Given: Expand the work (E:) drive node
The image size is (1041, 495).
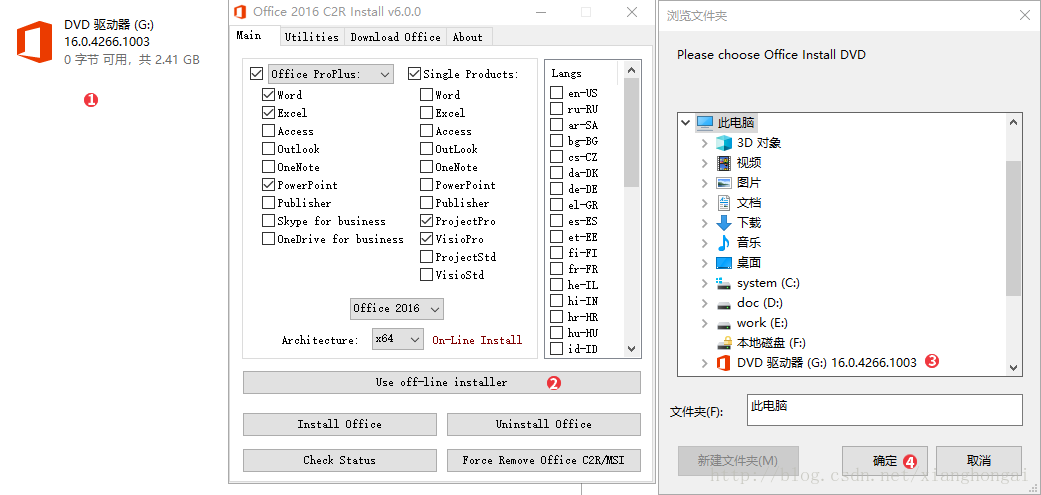Looking at the screenshot, I should click(x=705, y=324).
